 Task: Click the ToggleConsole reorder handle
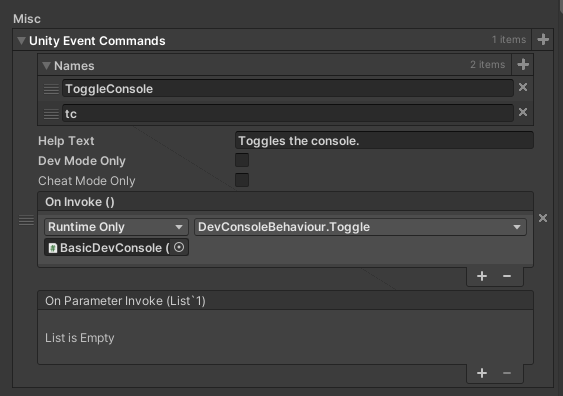click(x=51, y=89)
